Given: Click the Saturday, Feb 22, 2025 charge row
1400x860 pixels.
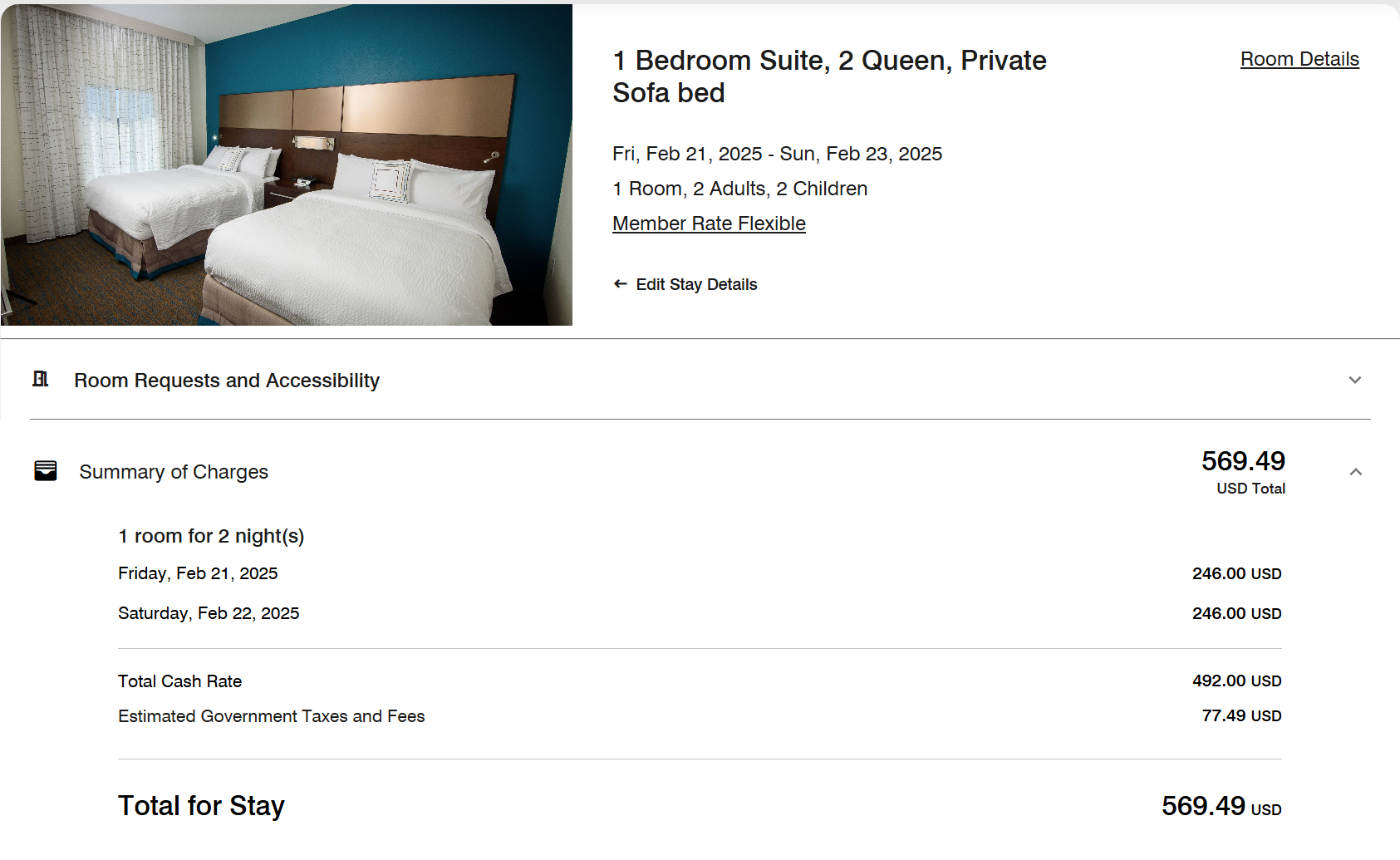Looking at the screenshot, I should pyautogui.click(x=209, y=613).
